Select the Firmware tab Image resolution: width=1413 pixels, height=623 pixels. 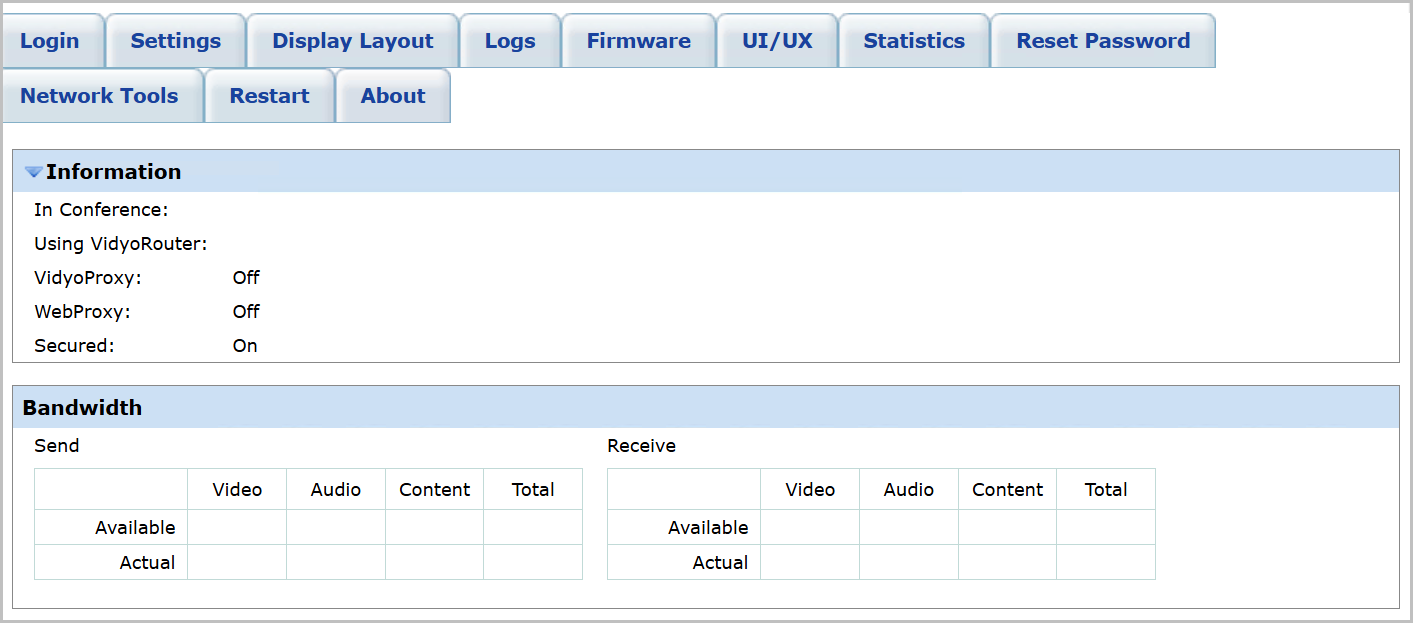pyautogui.click(x=639, y=41)
